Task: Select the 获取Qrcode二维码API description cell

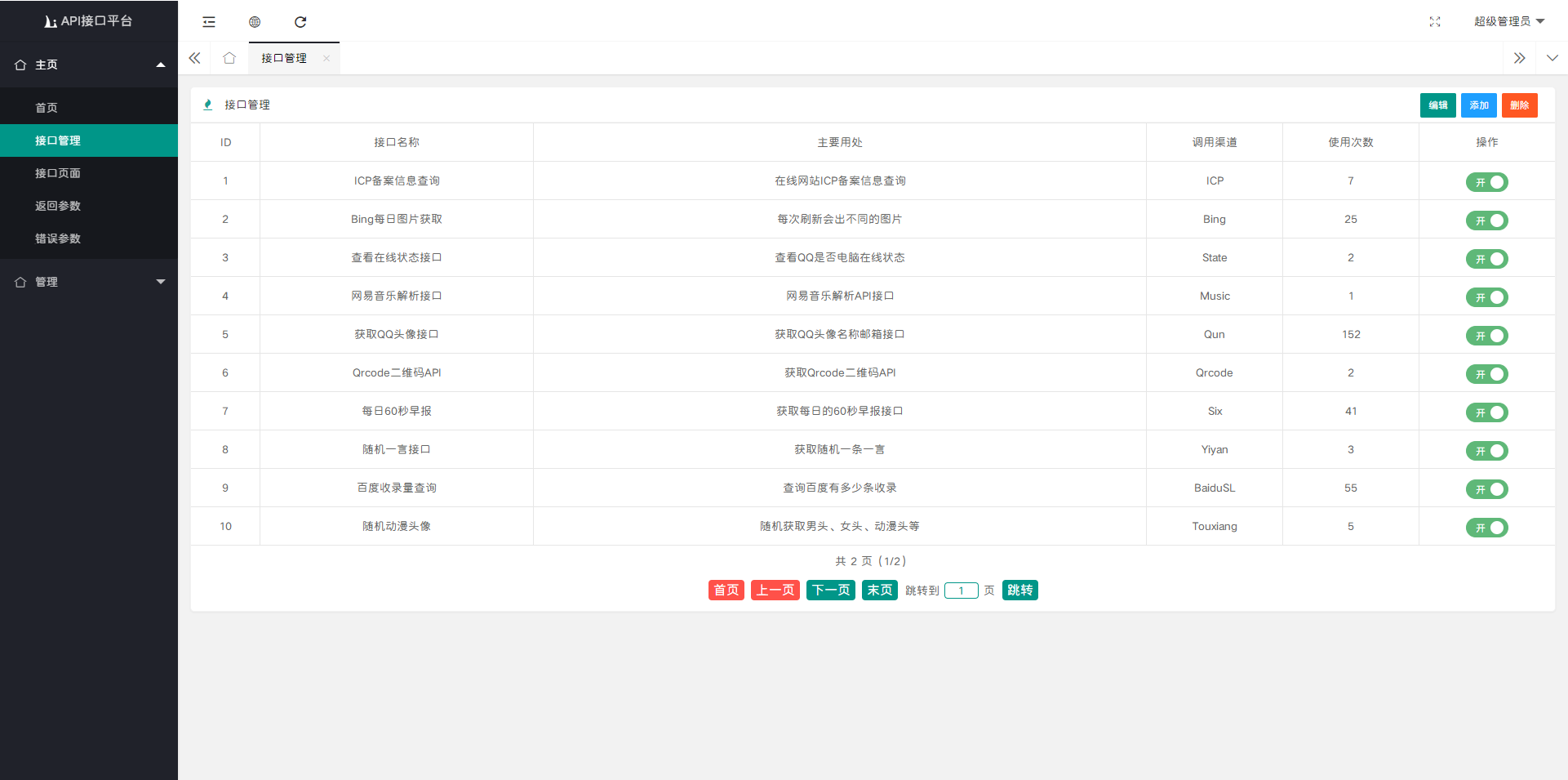Action: click(x=840, y=372)
